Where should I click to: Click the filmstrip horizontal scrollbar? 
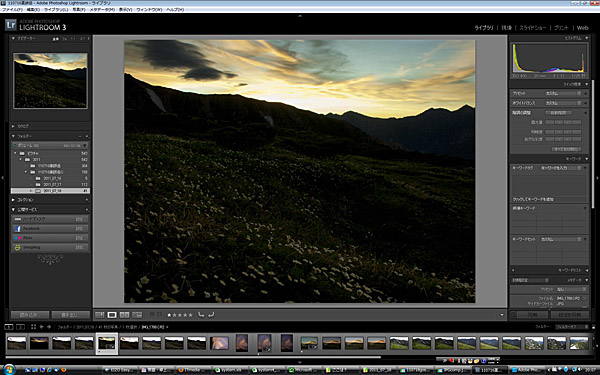click(x=193, y=357)
